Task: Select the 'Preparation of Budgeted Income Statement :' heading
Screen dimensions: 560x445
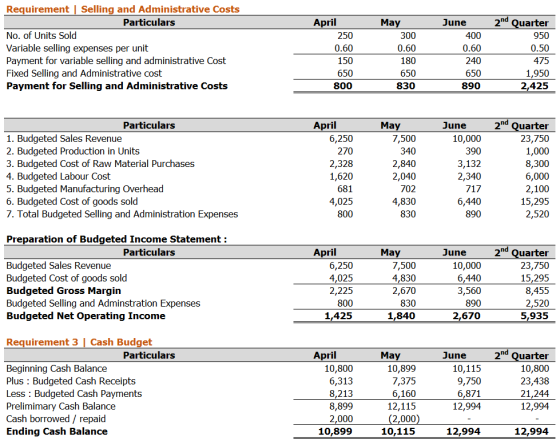Action: (x=116, y=239)
